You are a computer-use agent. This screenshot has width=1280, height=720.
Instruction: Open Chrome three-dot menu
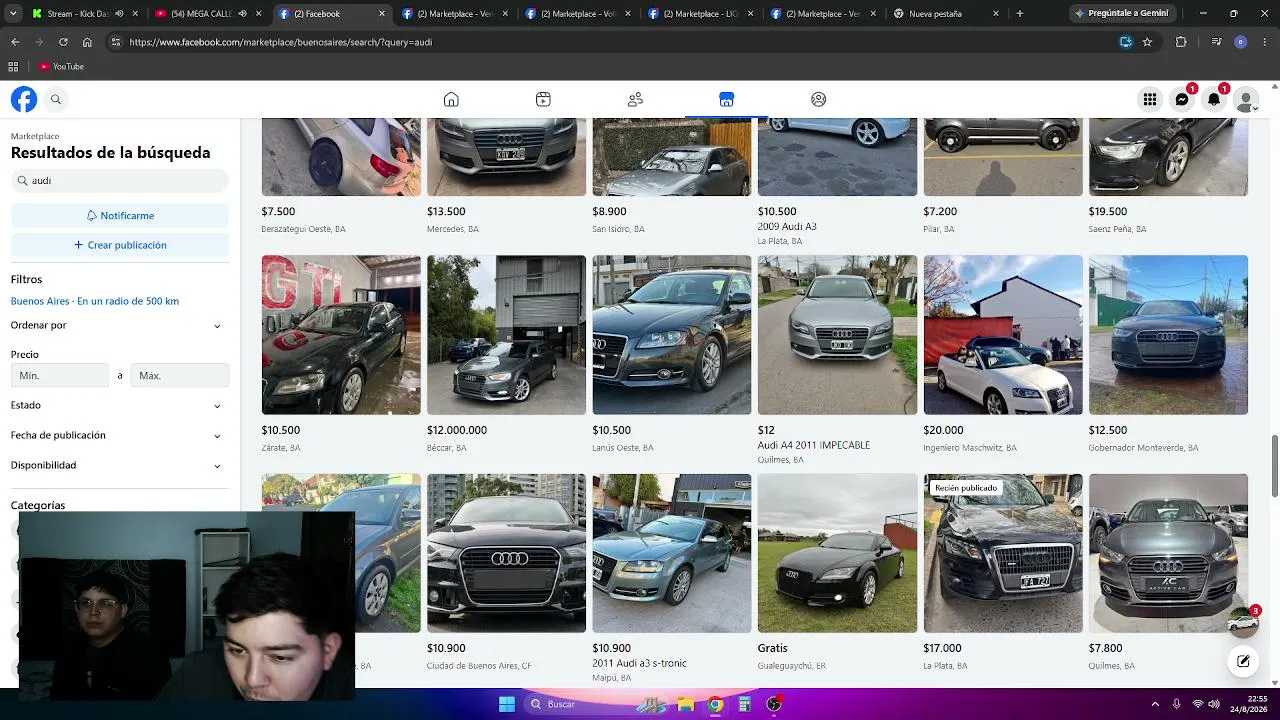click(1265, 42)
